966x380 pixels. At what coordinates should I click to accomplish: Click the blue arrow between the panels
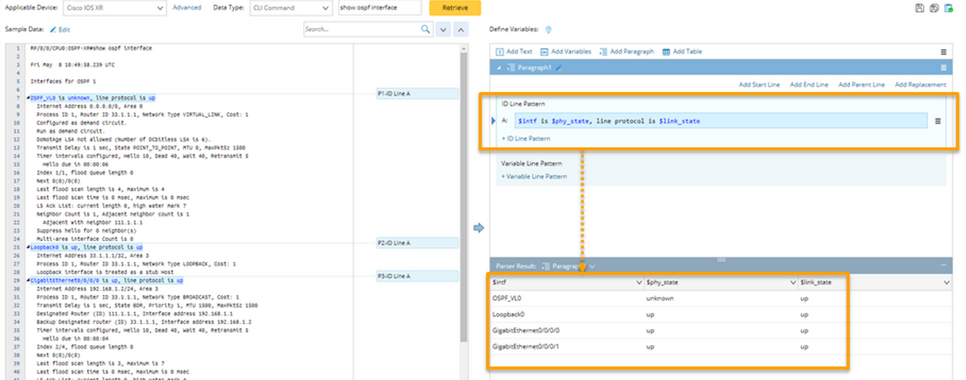coord(479,228)
